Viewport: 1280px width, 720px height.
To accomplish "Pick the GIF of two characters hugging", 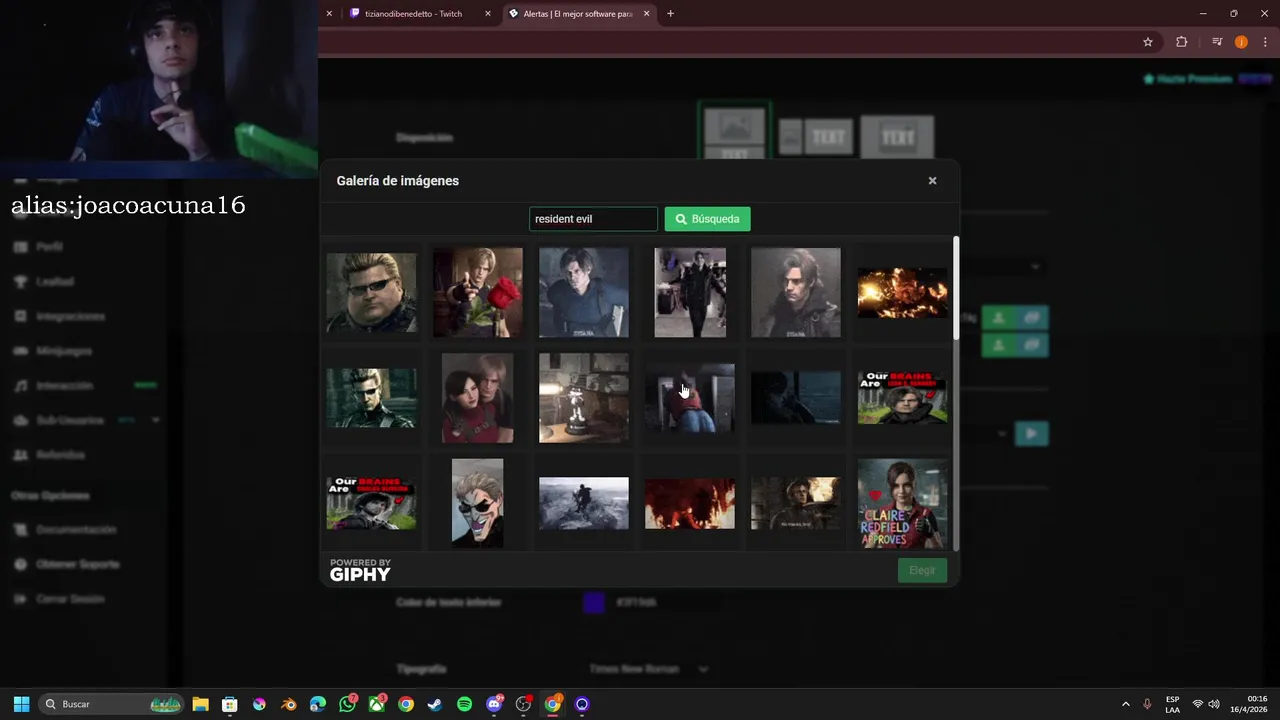I will (x=477, y=398).
